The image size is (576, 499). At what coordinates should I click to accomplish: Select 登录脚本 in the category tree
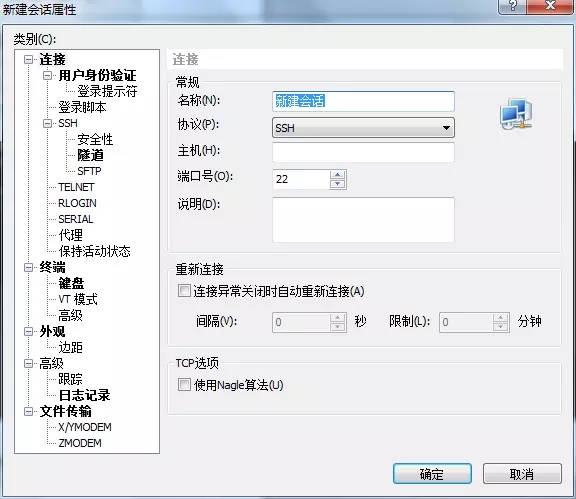82,107
